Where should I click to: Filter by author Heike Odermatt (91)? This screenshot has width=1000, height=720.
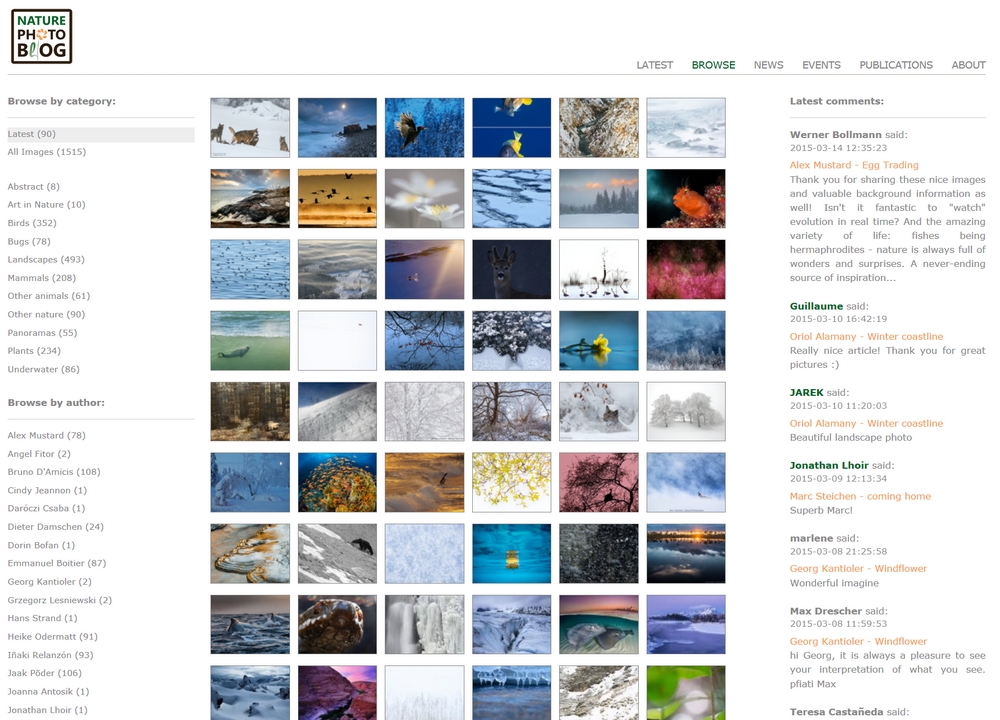point(52,636)
